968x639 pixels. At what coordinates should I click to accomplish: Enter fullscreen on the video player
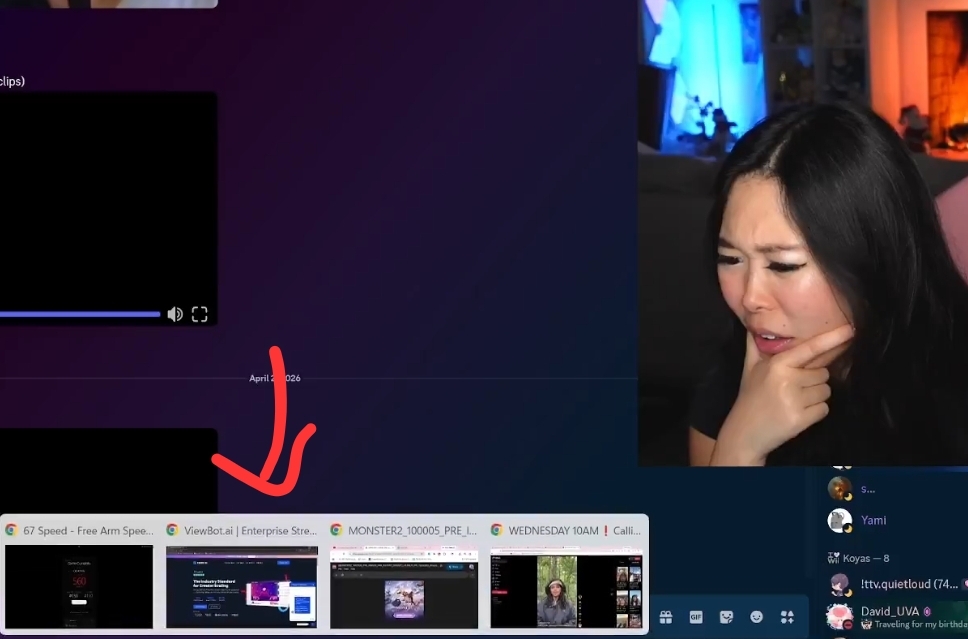point(199,314)
